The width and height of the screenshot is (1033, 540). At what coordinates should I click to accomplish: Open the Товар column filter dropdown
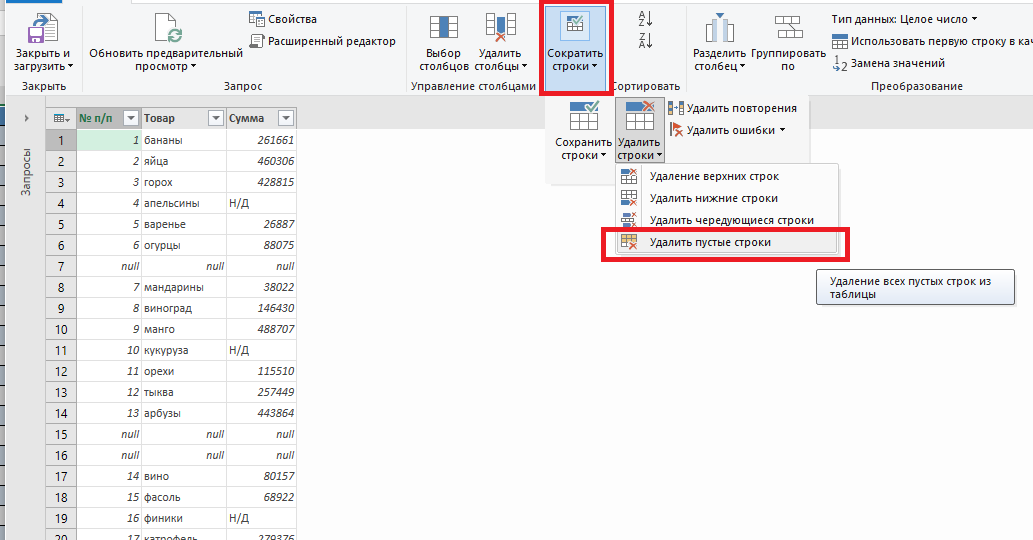[215, 119]
